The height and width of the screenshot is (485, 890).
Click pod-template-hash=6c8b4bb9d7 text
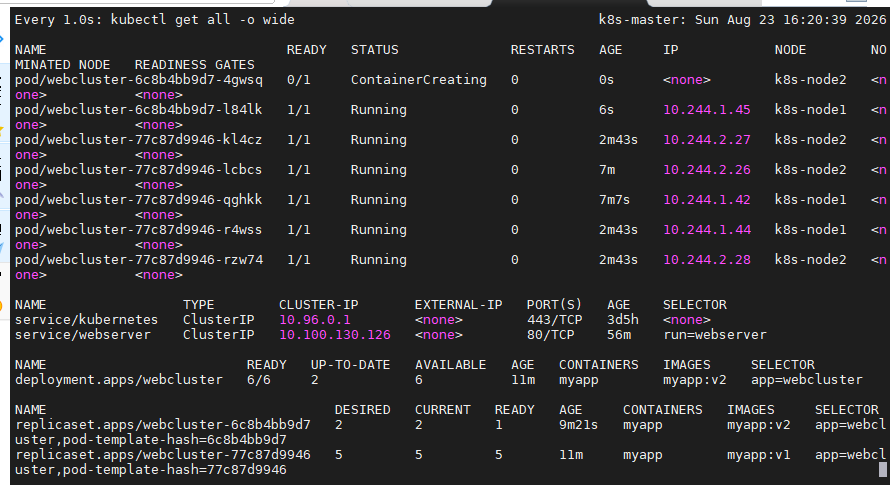pos(174,440)
